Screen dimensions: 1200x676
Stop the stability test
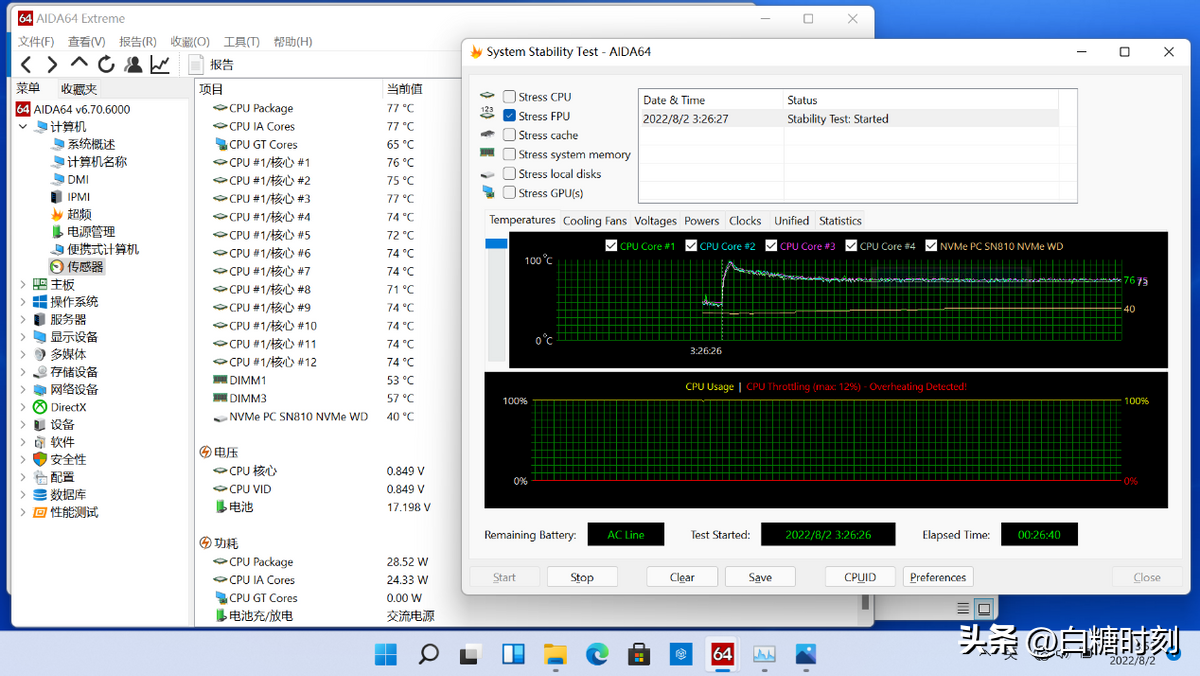coord(582,577)
